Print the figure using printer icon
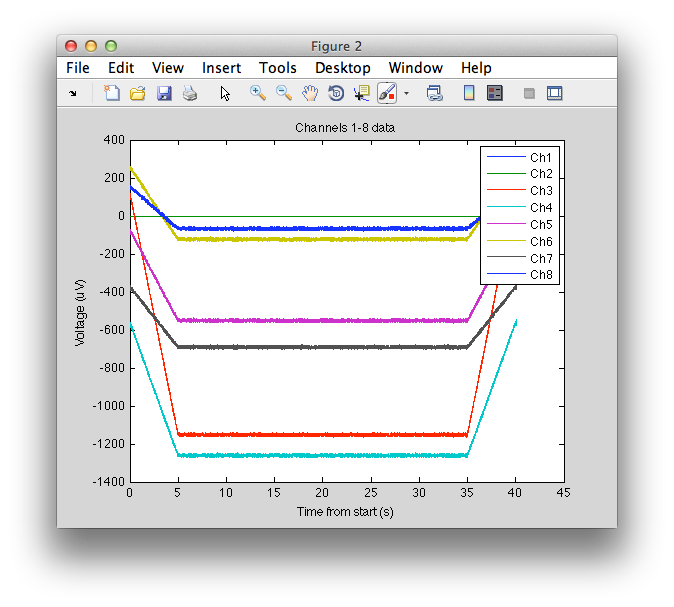Image resolution: width=674 pixels, height=607 pixels. coord(190,93)
